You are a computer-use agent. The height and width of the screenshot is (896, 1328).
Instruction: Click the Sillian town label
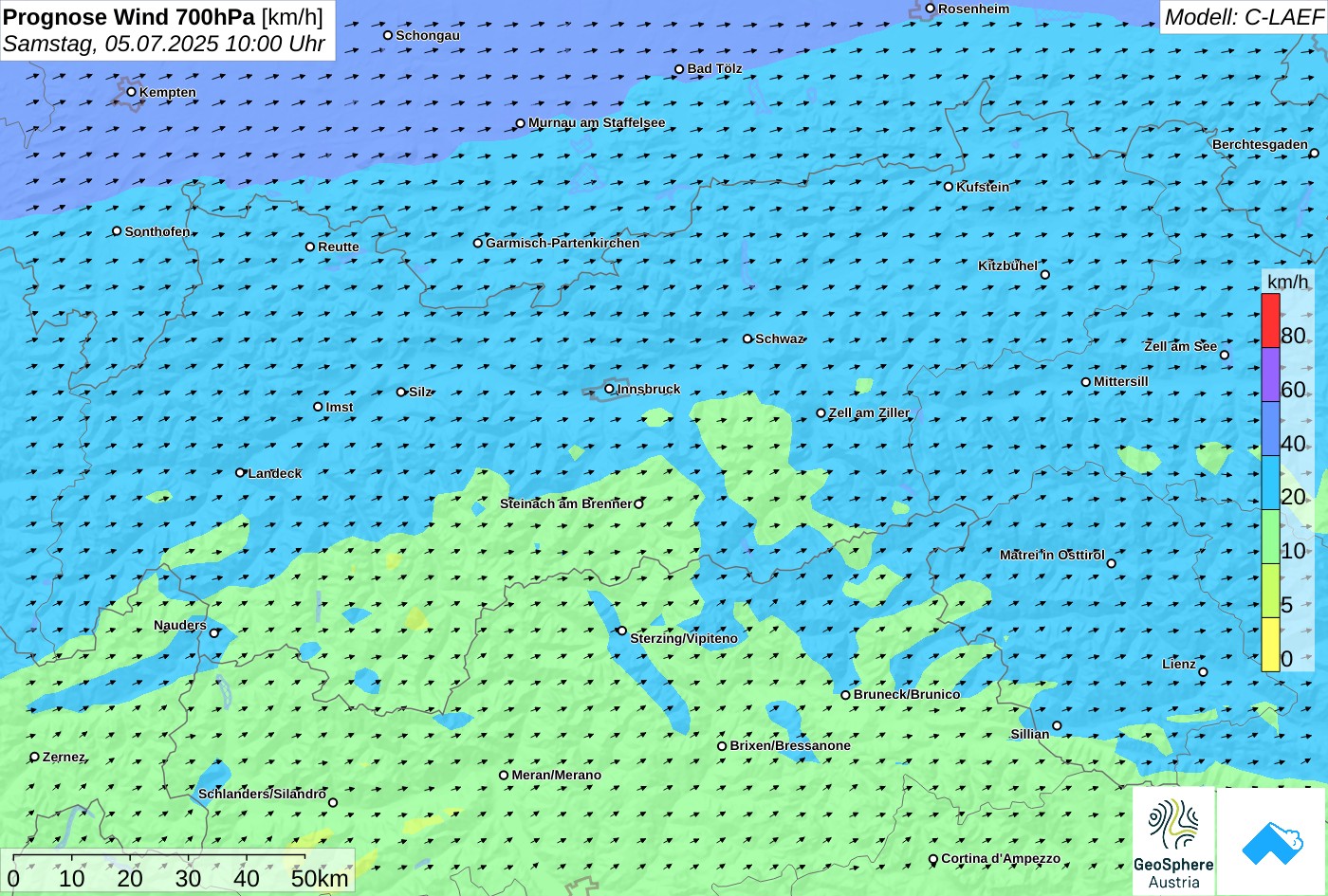(x=1030, y=734)
